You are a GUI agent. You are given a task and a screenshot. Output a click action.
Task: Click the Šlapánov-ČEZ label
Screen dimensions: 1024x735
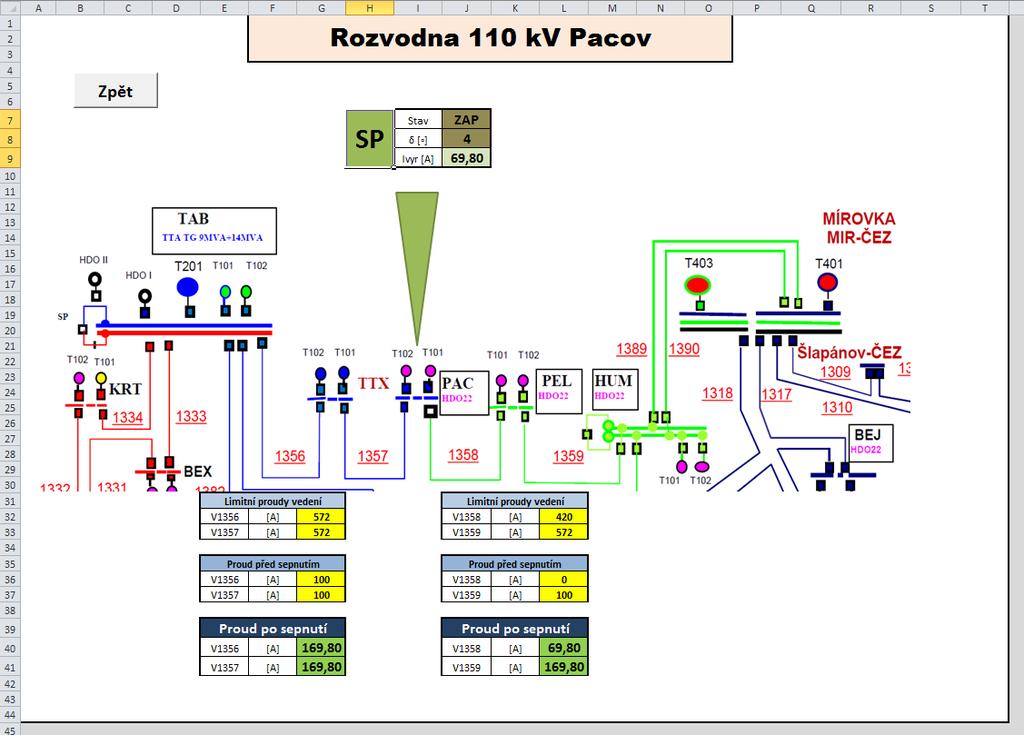(x=849, y=353)
